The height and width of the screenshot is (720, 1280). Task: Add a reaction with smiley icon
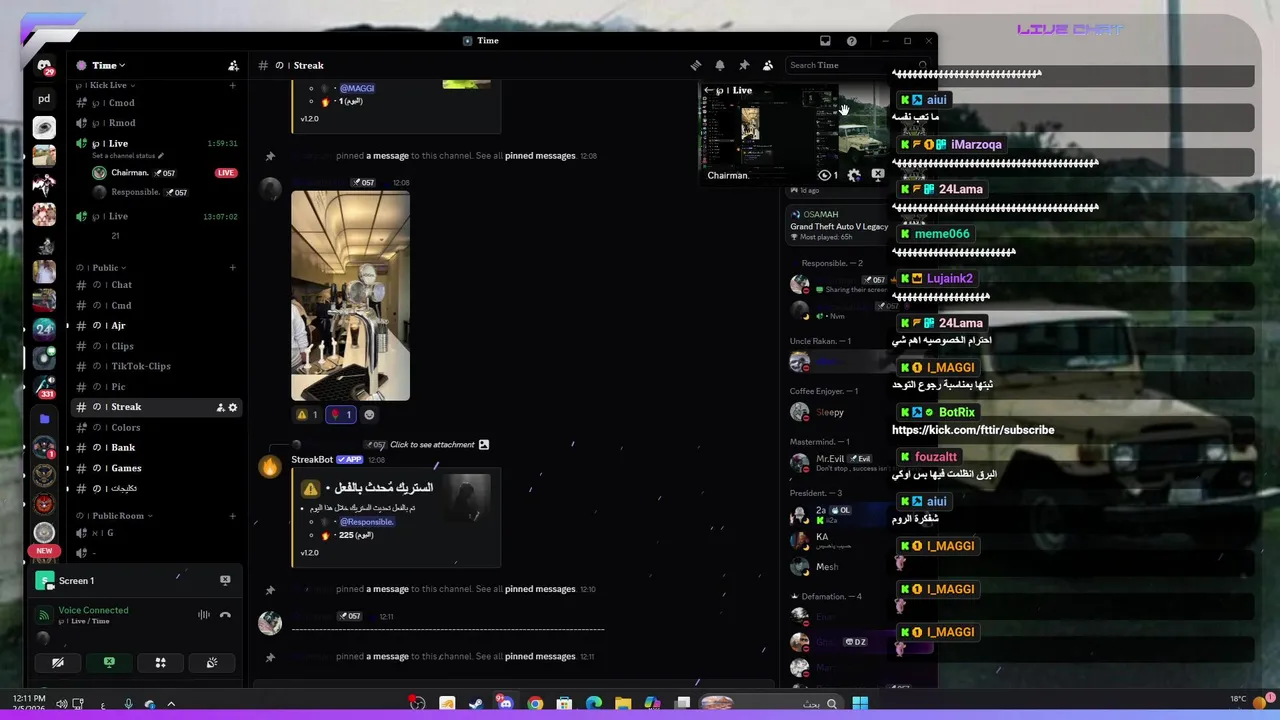(369, 414)
